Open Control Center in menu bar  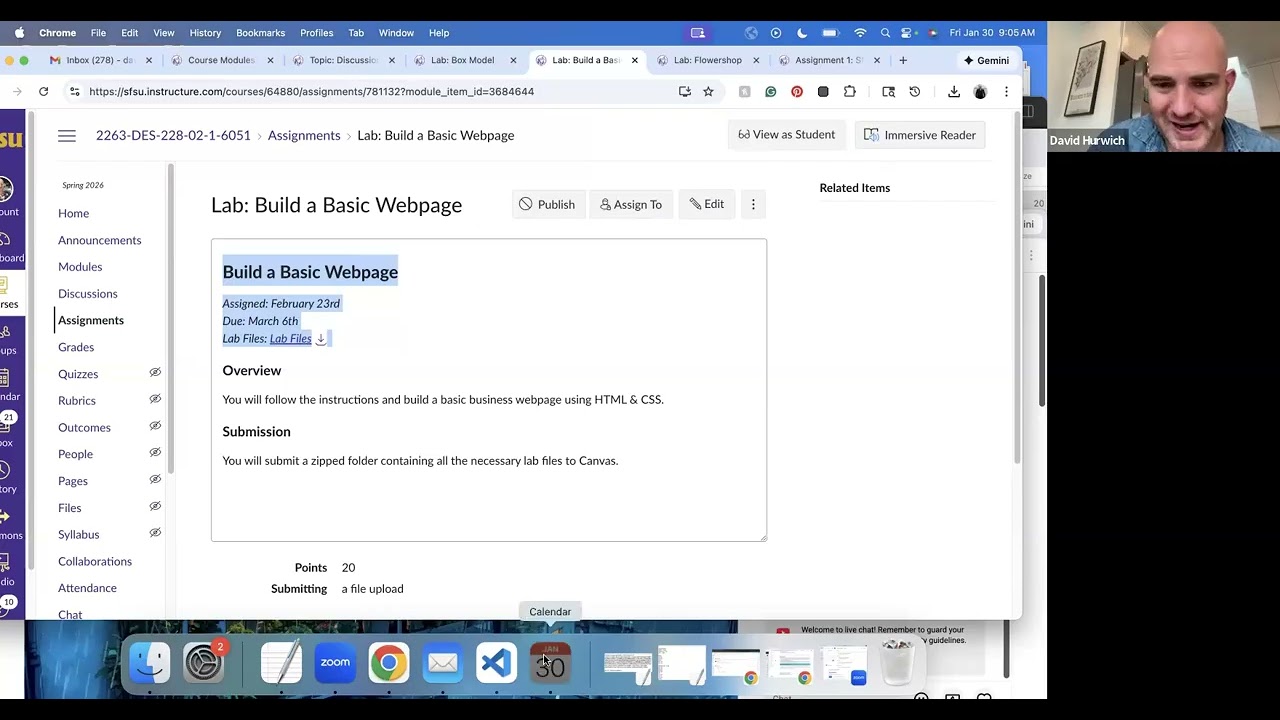click(908, 33)
